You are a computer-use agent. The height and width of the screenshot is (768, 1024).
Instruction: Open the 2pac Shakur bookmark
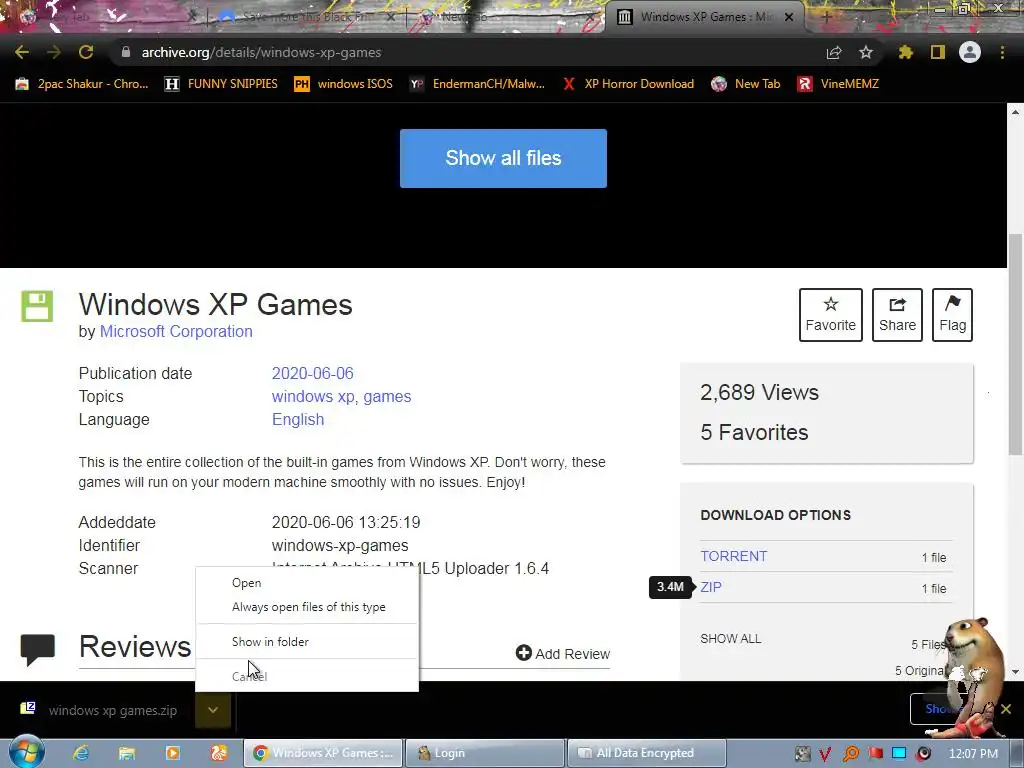[82, 84]
